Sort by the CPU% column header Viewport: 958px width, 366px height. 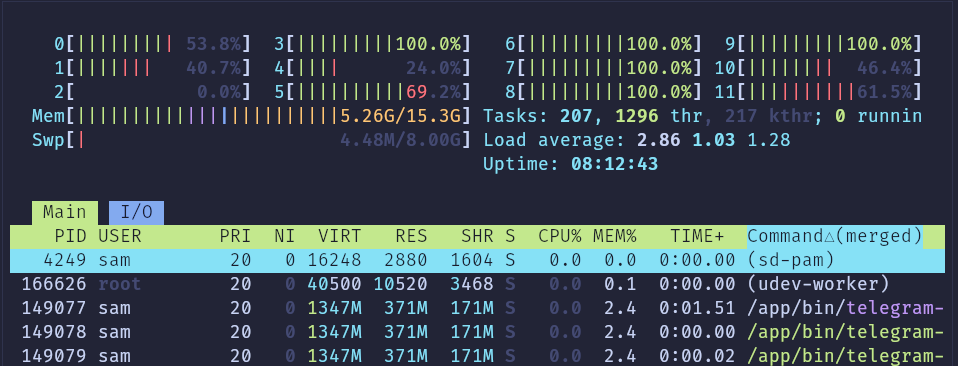(x=560, y=236)
